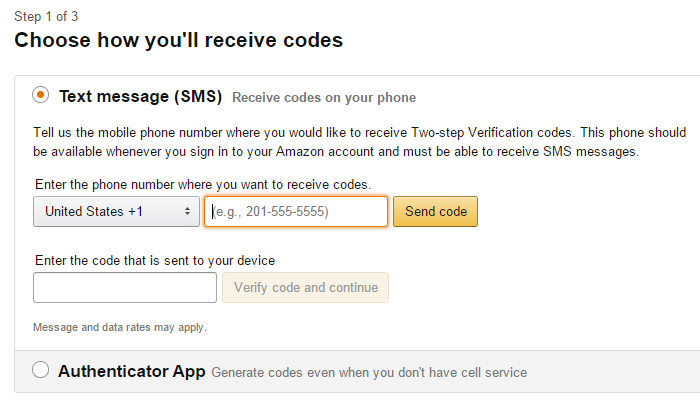Click 'Receive codes on your phone' subtitle
Viewport: 700px width, 401px height.
(324, 98)
